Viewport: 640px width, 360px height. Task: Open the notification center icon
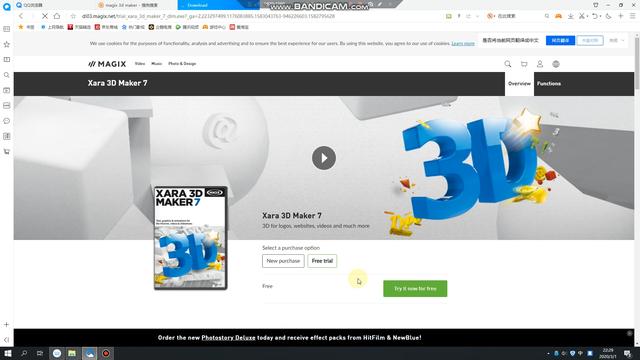click(627, 353)
